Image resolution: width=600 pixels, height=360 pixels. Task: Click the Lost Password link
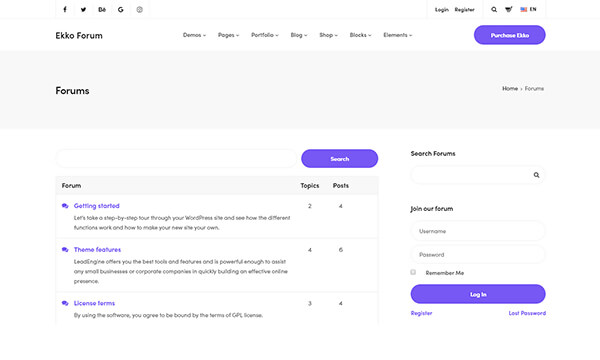point(527,313)
